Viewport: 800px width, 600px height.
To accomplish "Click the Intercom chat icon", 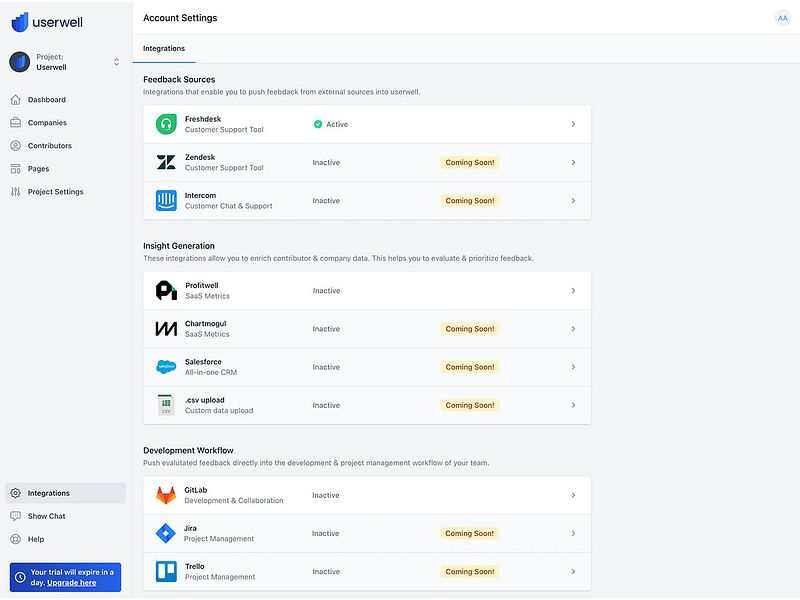I will [x=163, y=200].
